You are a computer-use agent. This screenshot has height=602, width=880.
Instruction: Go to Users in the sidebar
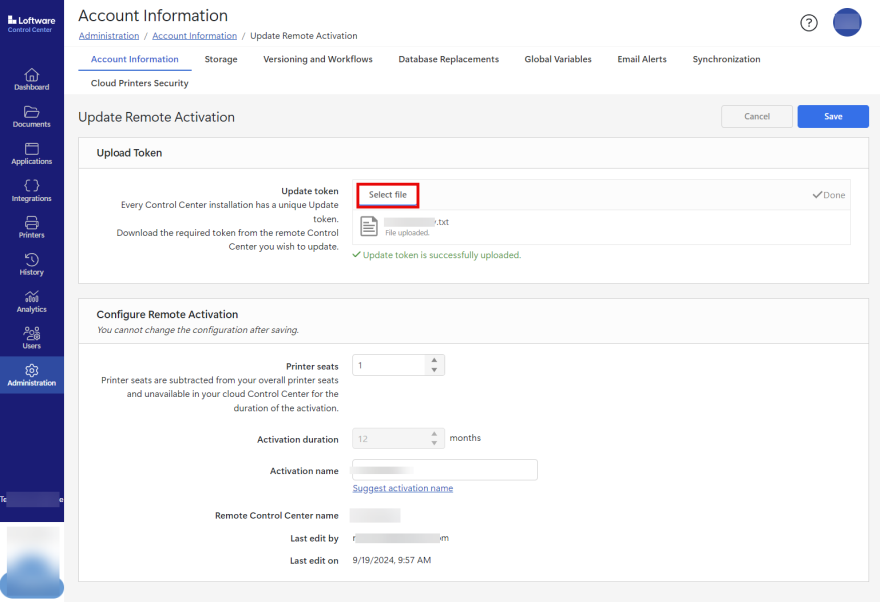point(31,338)
